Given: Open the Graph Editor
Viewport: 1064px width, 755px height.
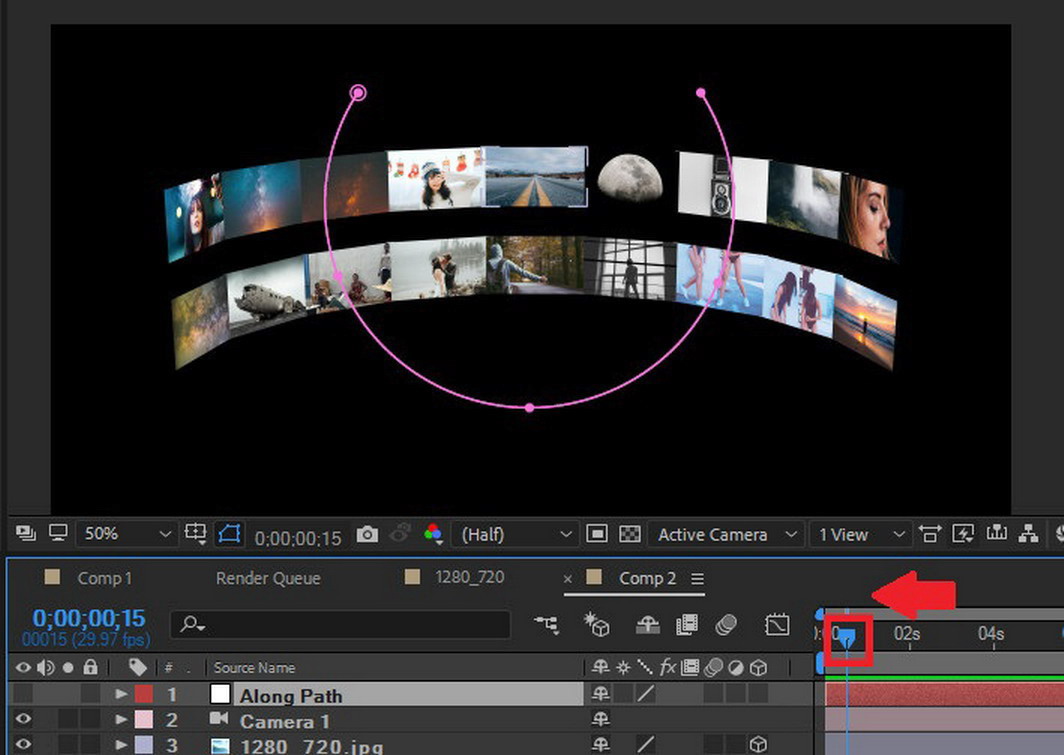Looking at the screenshot, I should coord(777,625).
